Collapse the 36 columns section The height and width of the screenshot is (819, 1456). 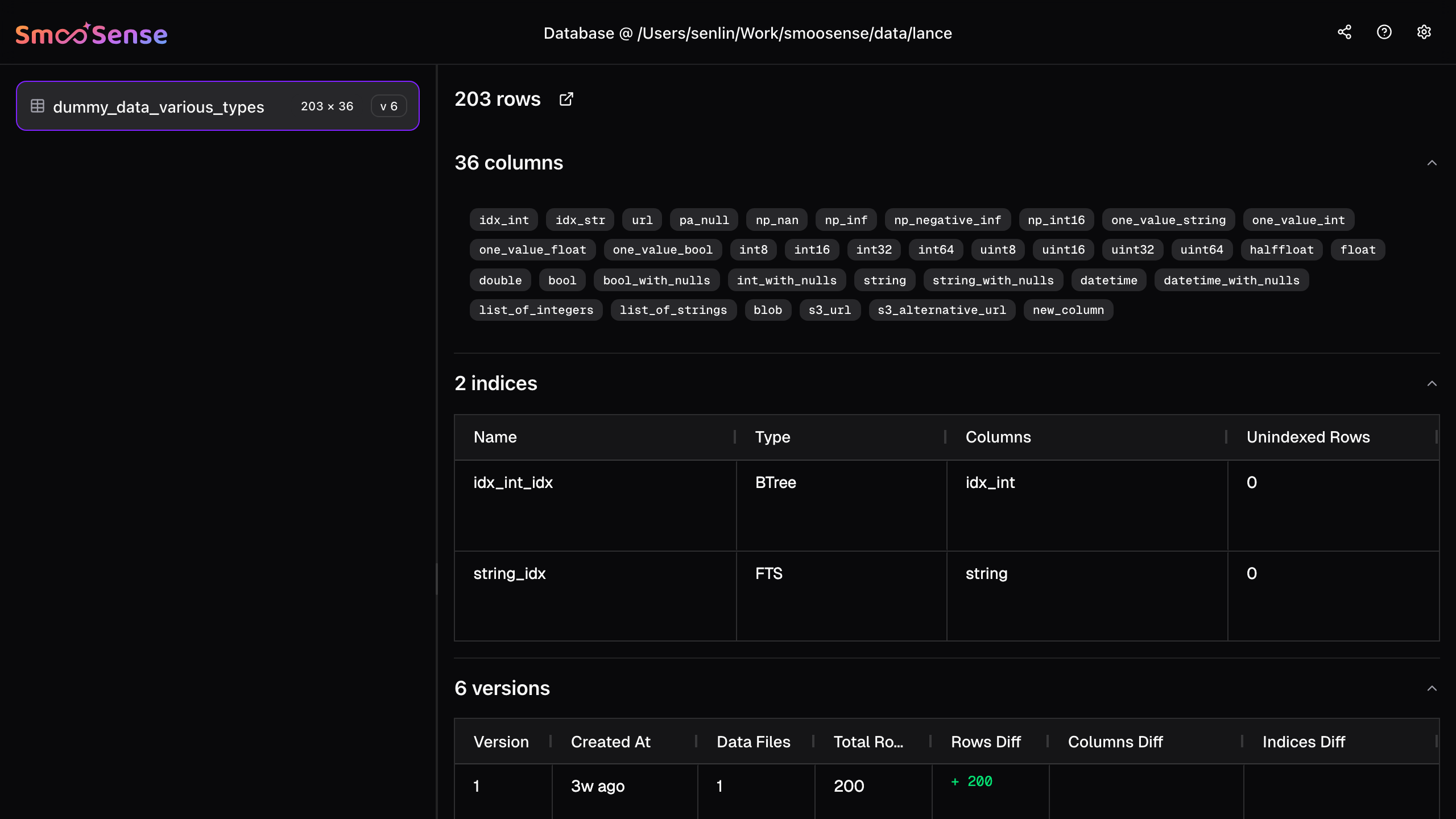[x=1431, y=162]
